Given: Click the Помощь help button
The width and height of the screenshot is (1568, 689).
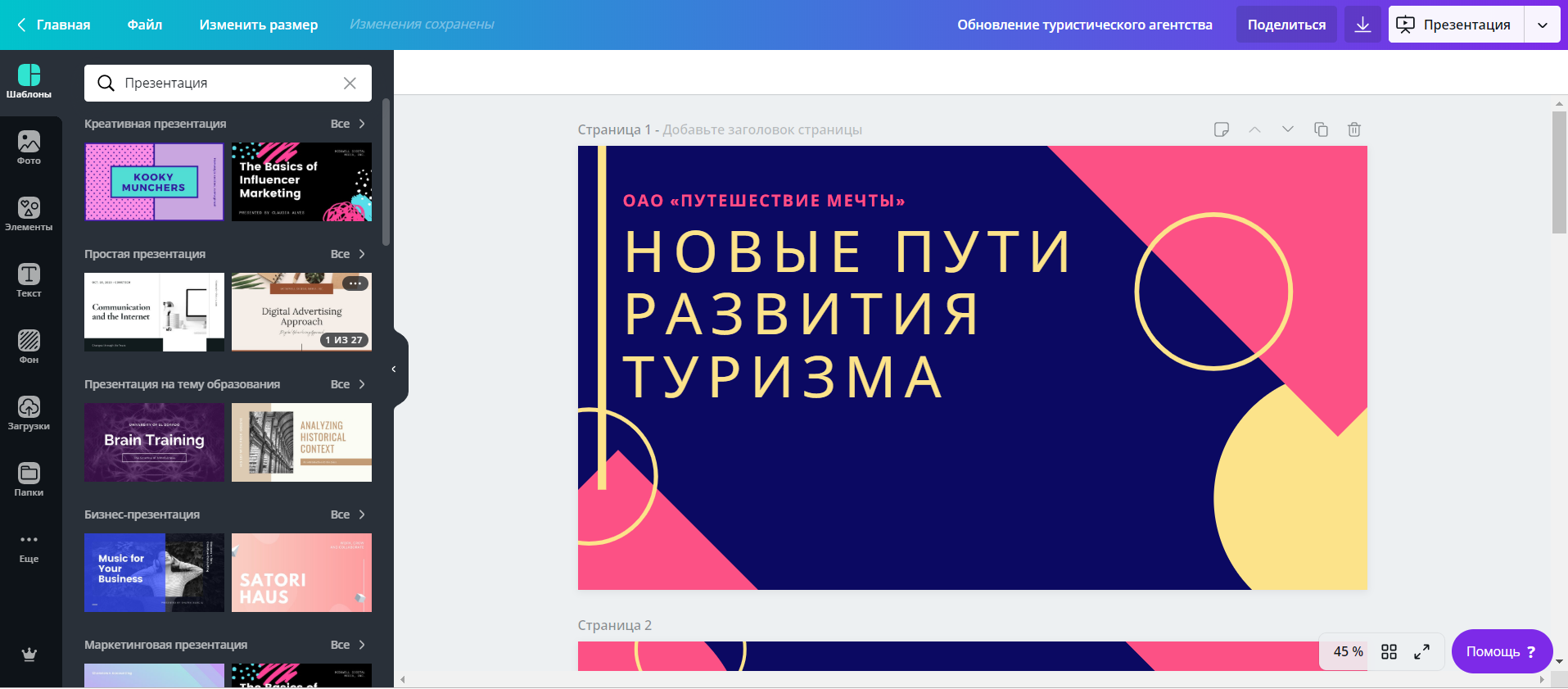Looking at the screenshot, I should pos(1501,651).
